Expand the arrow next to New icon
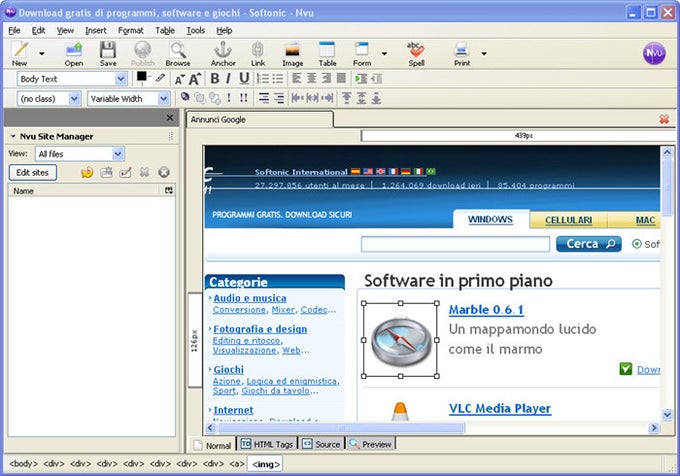Viewport: 680px width, 476px height. [42, 53]
